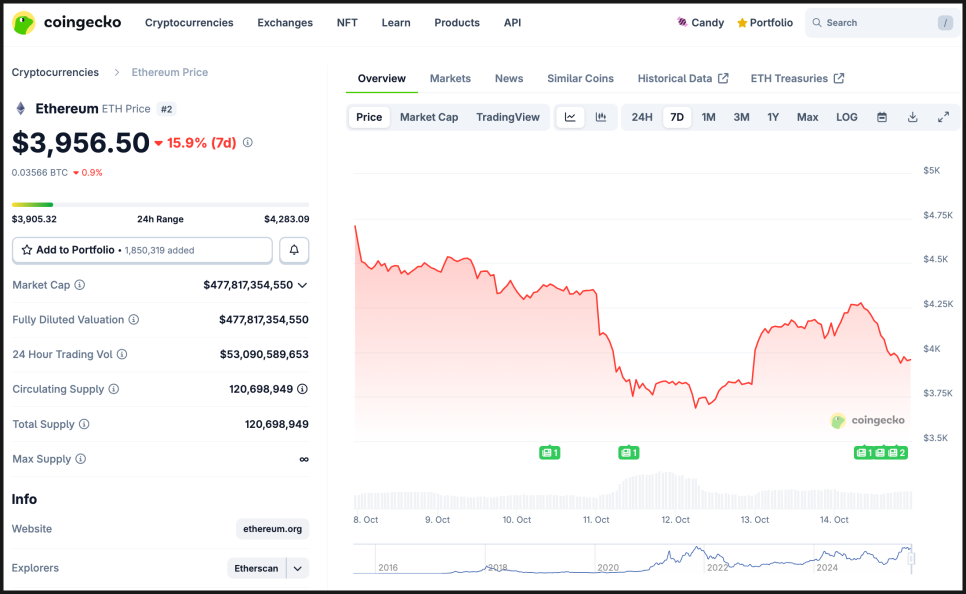Open the ethereum.org website link

[272, 529]
